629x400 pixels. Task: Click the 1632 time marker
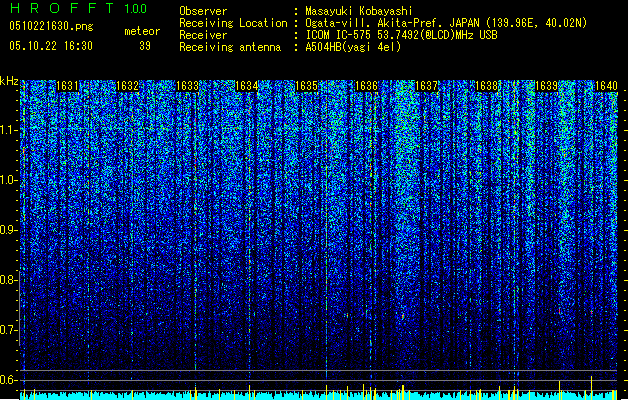(128, 86)
